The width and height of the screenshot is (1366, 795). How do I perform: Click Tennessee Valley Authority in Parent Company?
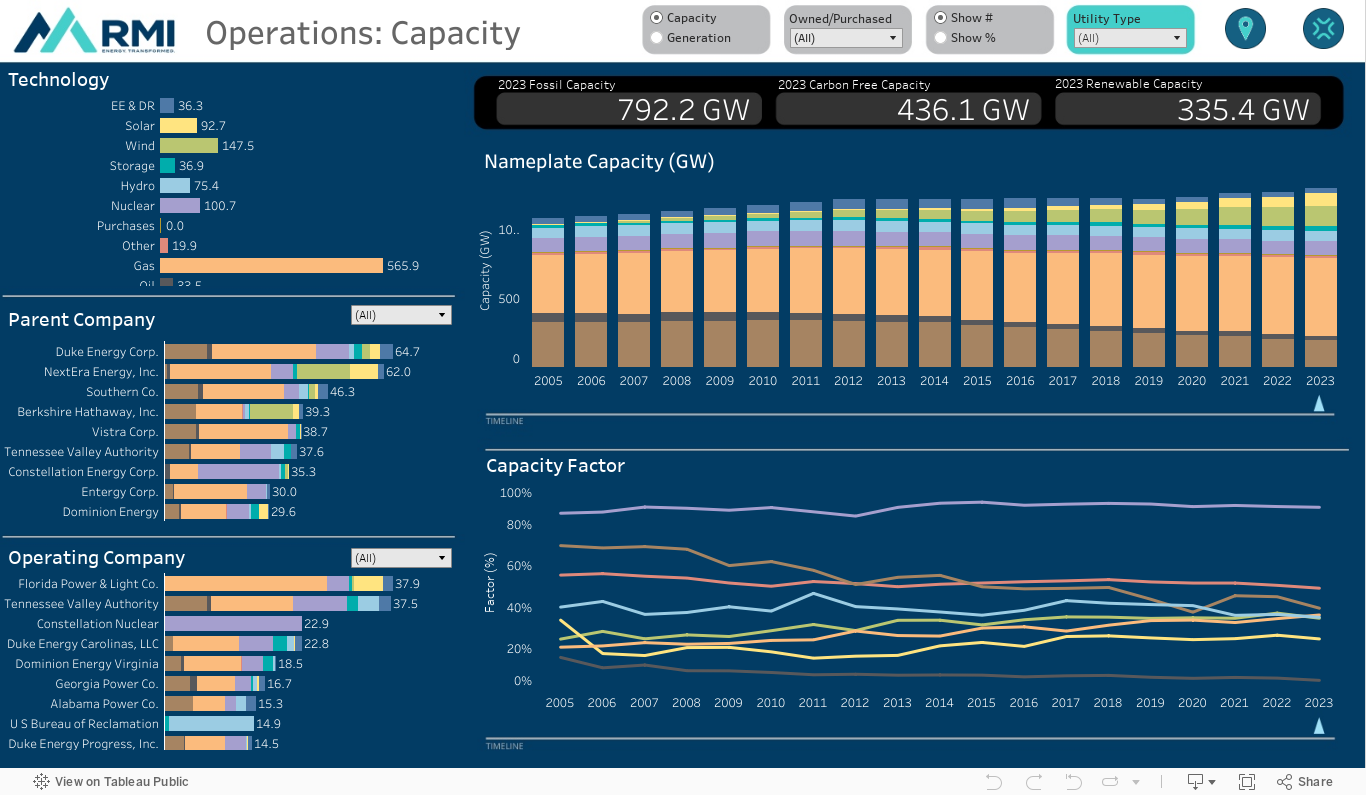click(x=82, y=452)
